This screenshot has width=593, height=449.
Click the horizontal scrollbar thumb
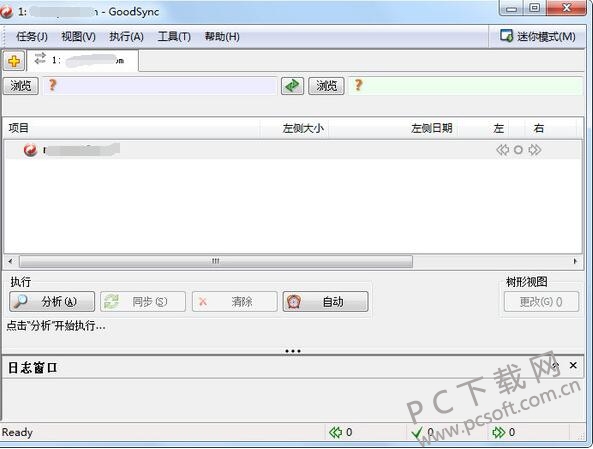point(216,261)
